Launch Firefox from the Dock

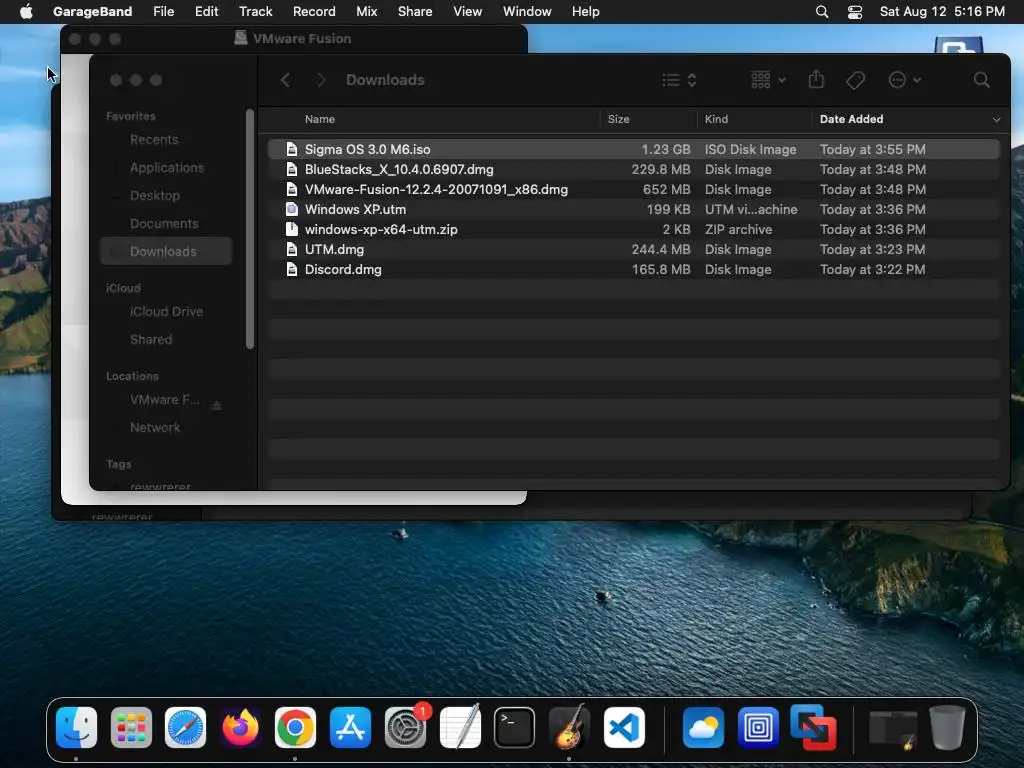click(x=240, y=728)
